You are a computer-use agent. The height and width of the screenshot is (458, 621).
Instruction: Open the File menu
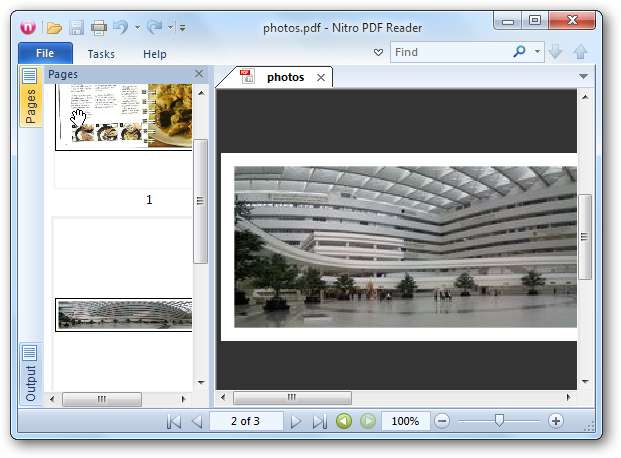45,53
